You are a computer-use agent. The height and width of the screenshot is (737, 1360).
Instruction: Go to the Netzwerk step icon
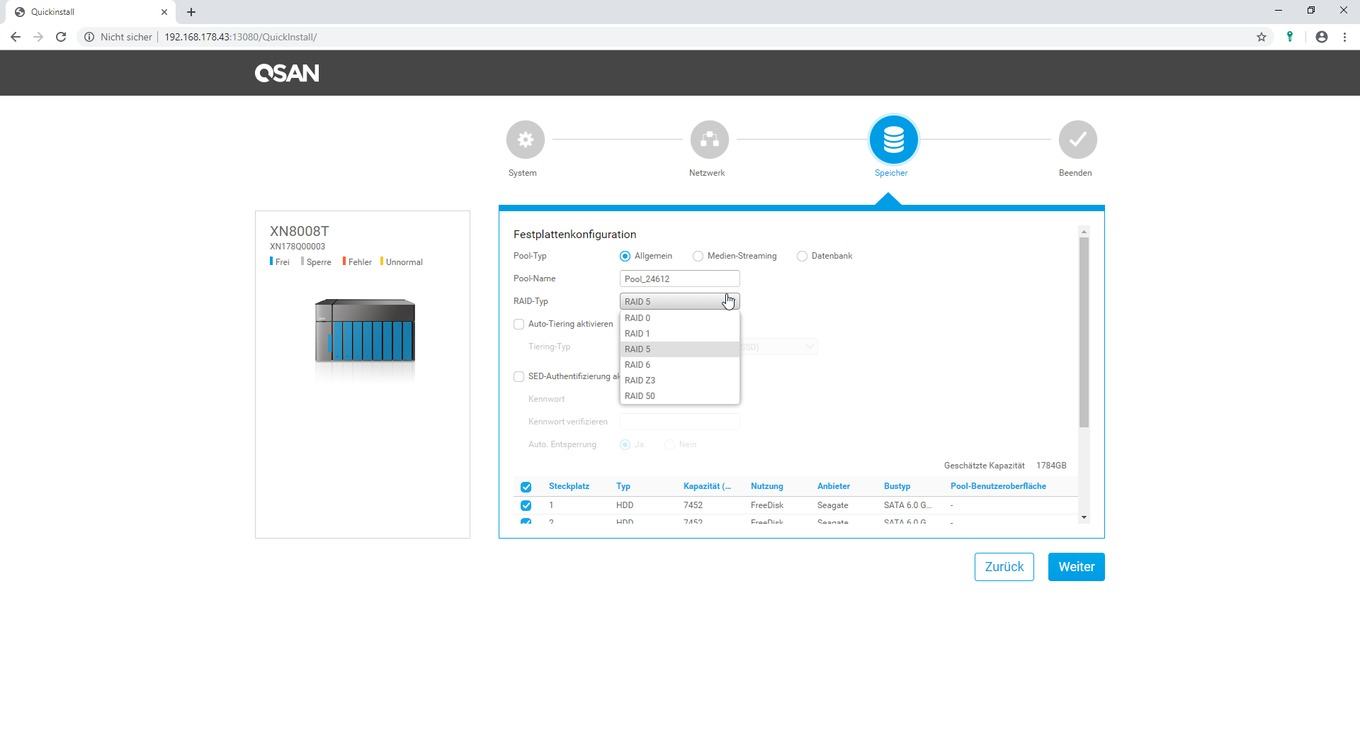coord(709,139)
